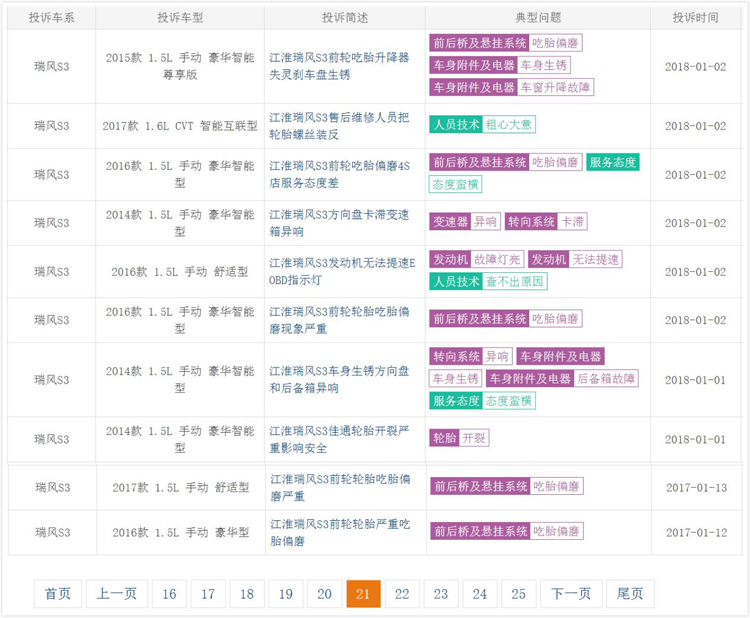
Task: Click the 转向系统 卡滞 tag
Action: (546, 222)
